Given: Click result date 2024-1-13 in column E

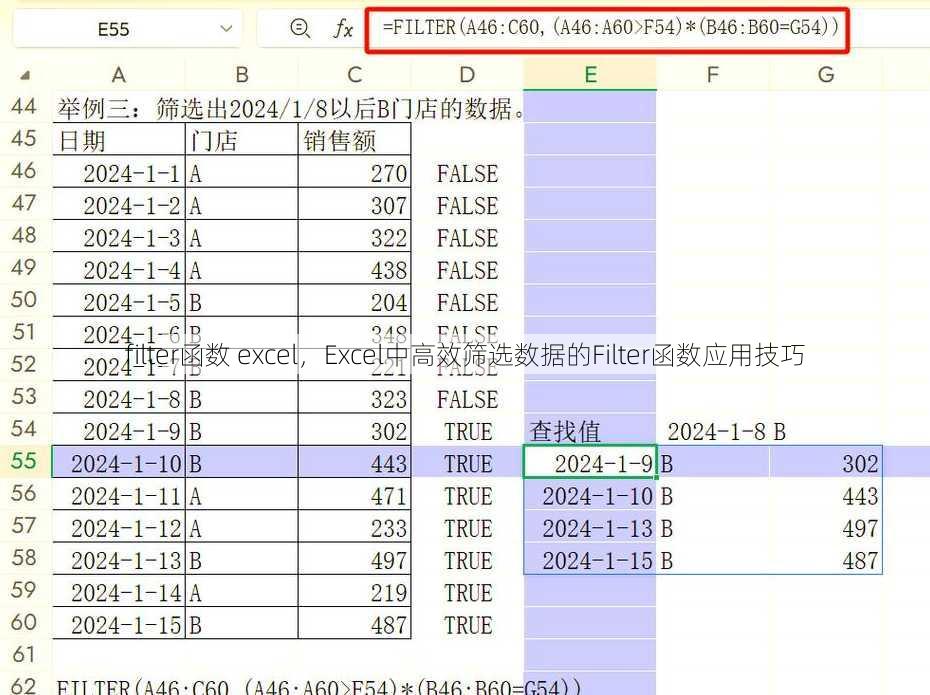Looking at the screenshot, I should coord(590,527).
